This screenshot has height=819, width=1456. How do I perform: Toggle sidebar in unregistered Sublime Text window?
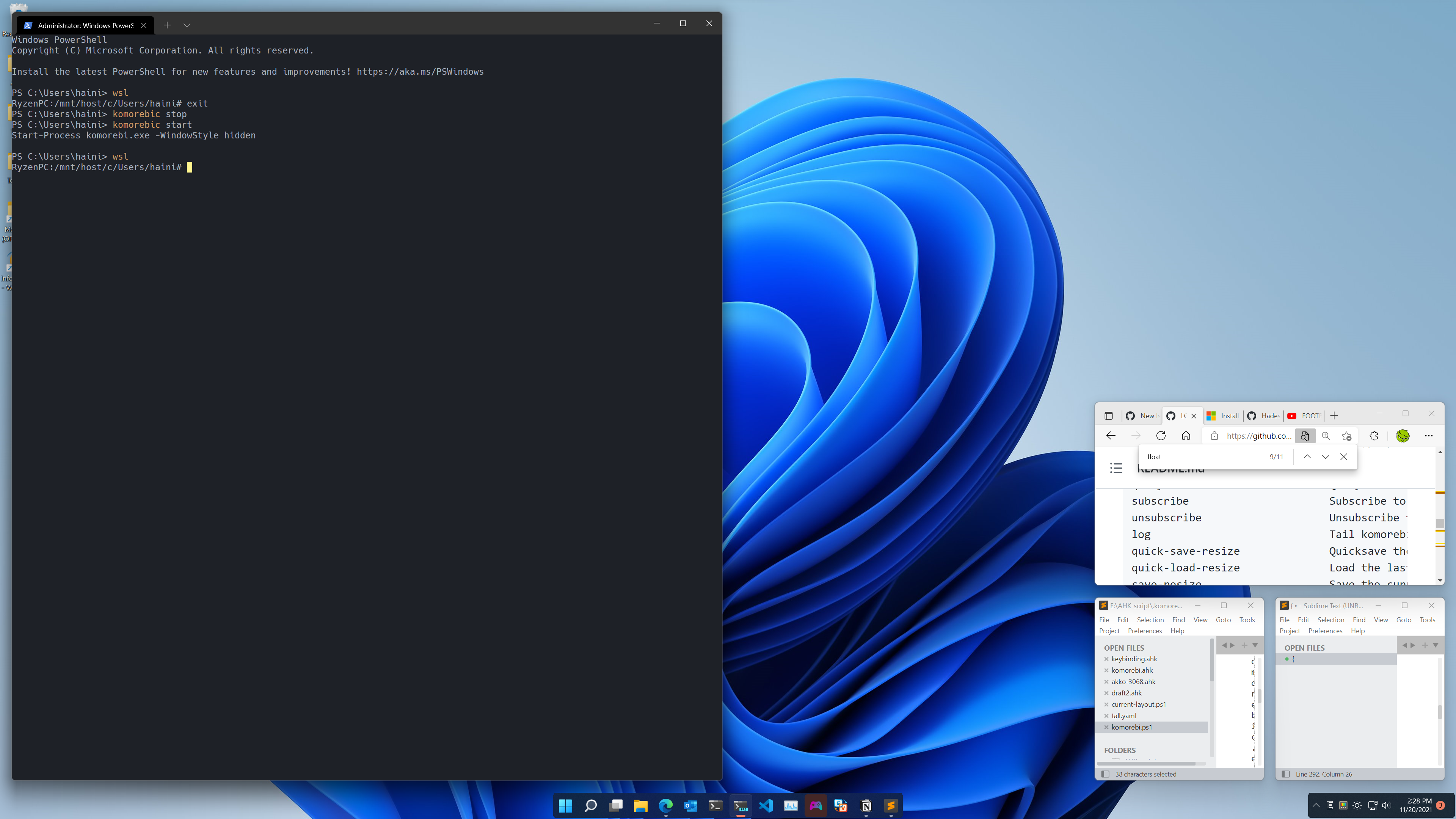[x=1286, y=774]
